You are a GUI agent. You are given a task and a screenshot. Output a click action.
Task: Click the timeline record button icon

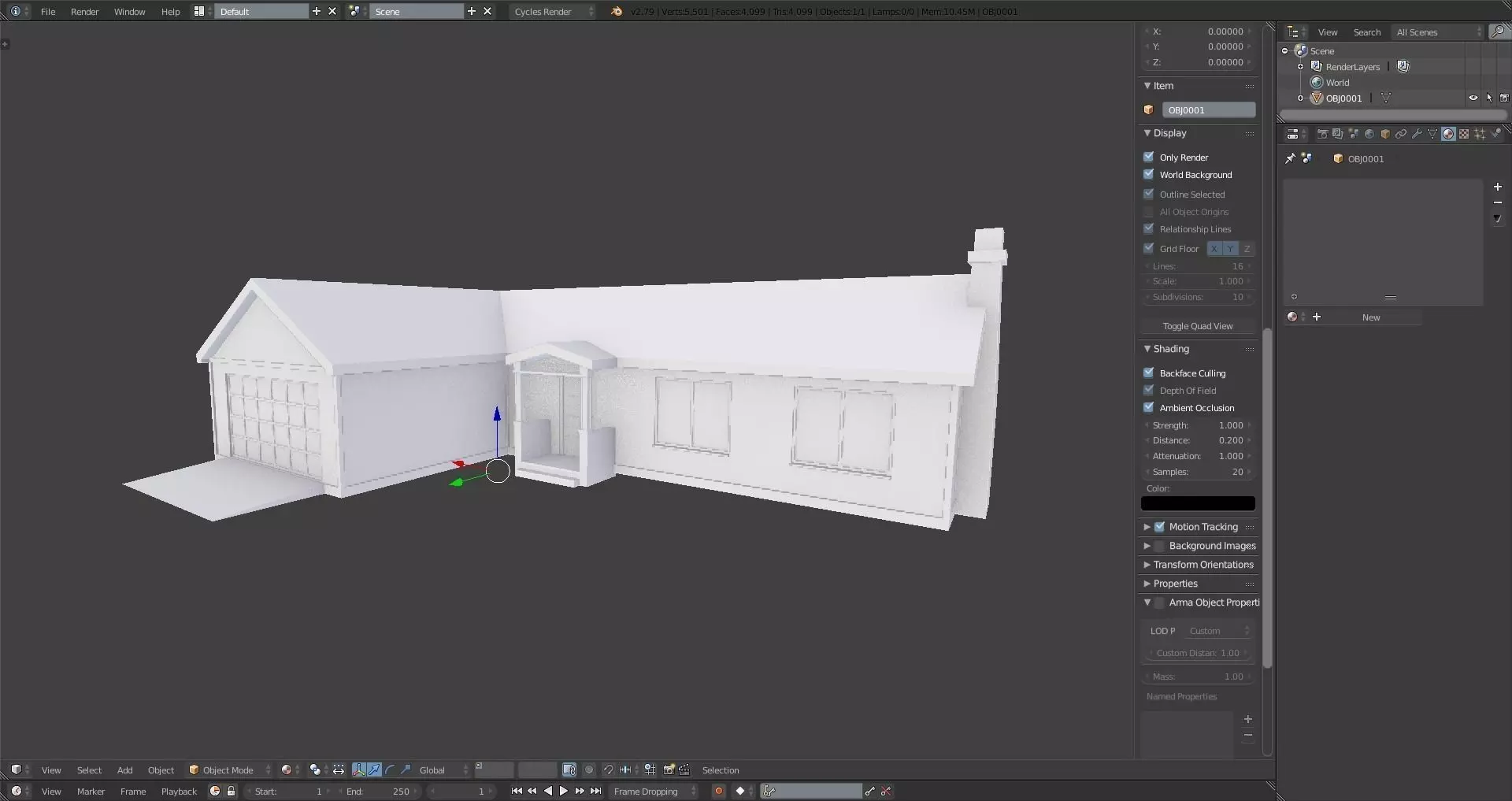(x=718, y=791)
